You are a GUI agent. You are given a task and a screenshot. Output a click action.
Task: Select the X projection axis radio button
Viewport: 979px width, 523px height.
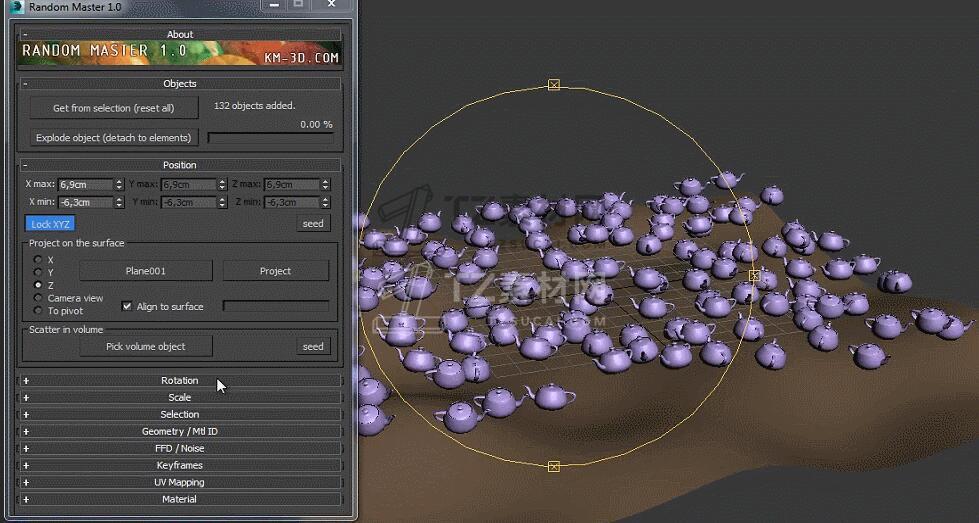coord(38,260)
